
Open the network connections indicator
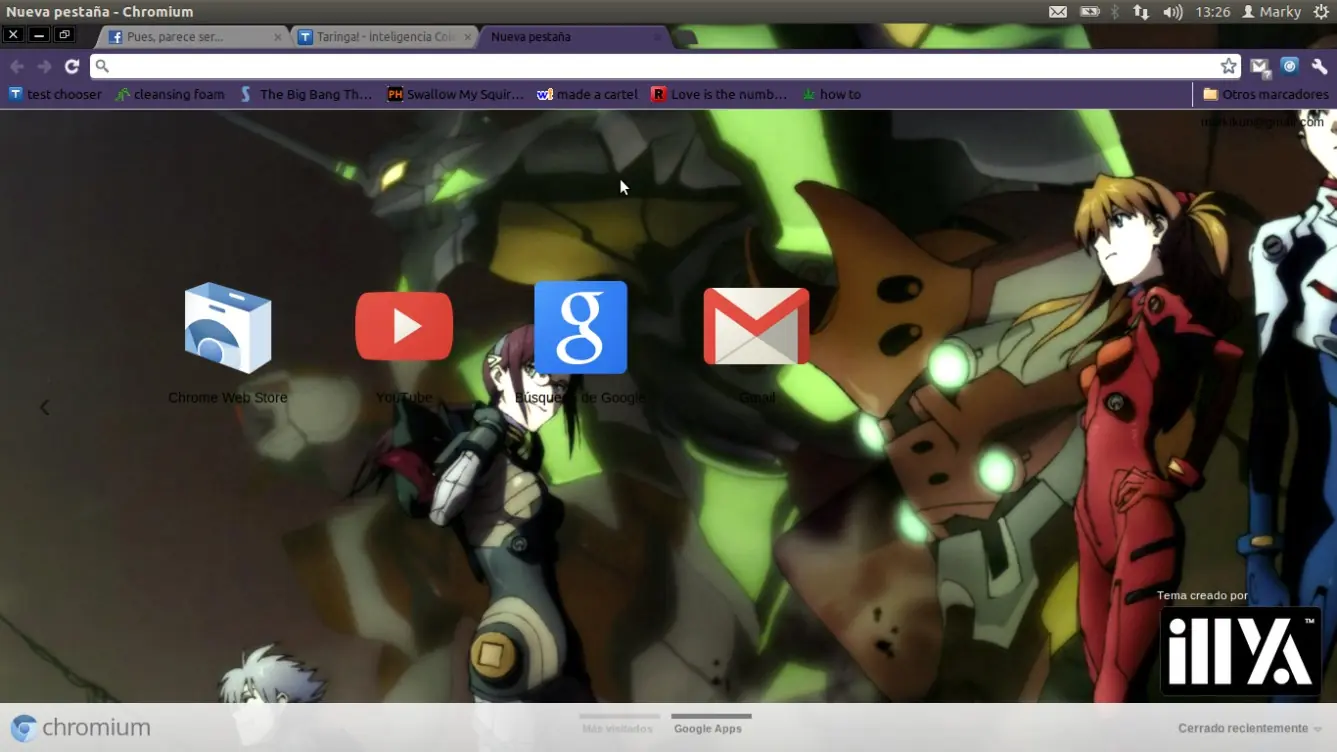1141,12
